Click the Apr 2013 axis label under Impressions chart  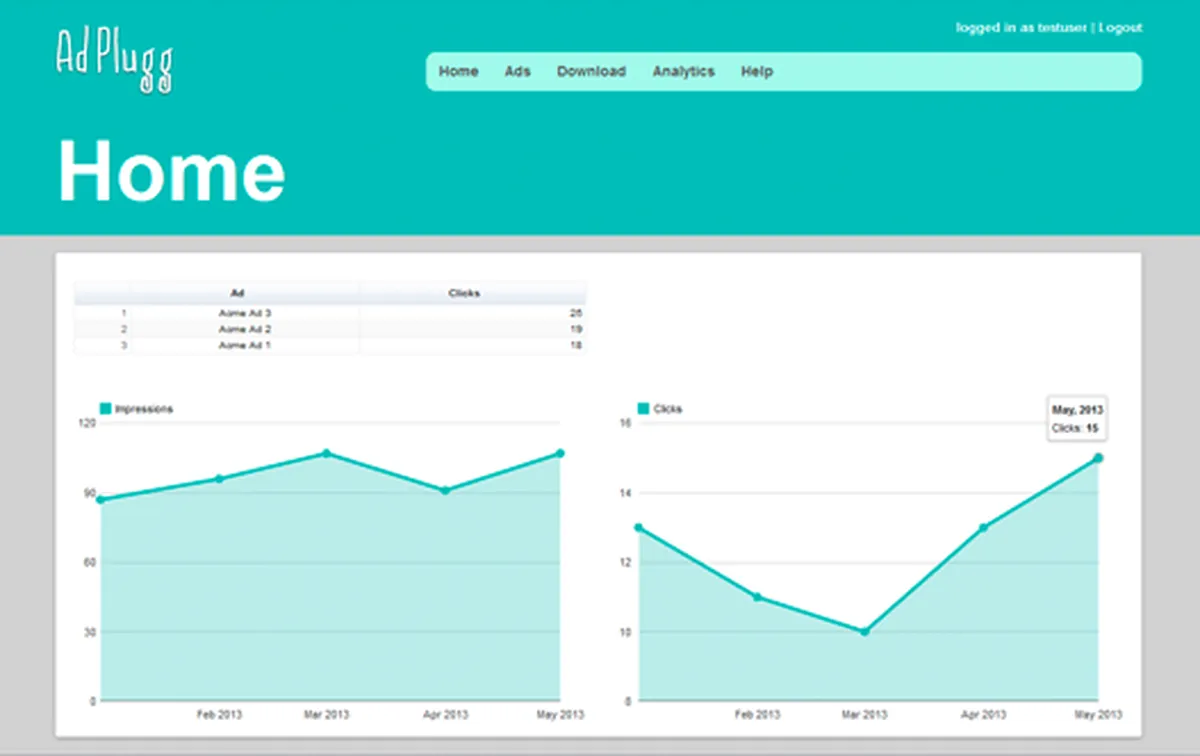tap(445, 715)
